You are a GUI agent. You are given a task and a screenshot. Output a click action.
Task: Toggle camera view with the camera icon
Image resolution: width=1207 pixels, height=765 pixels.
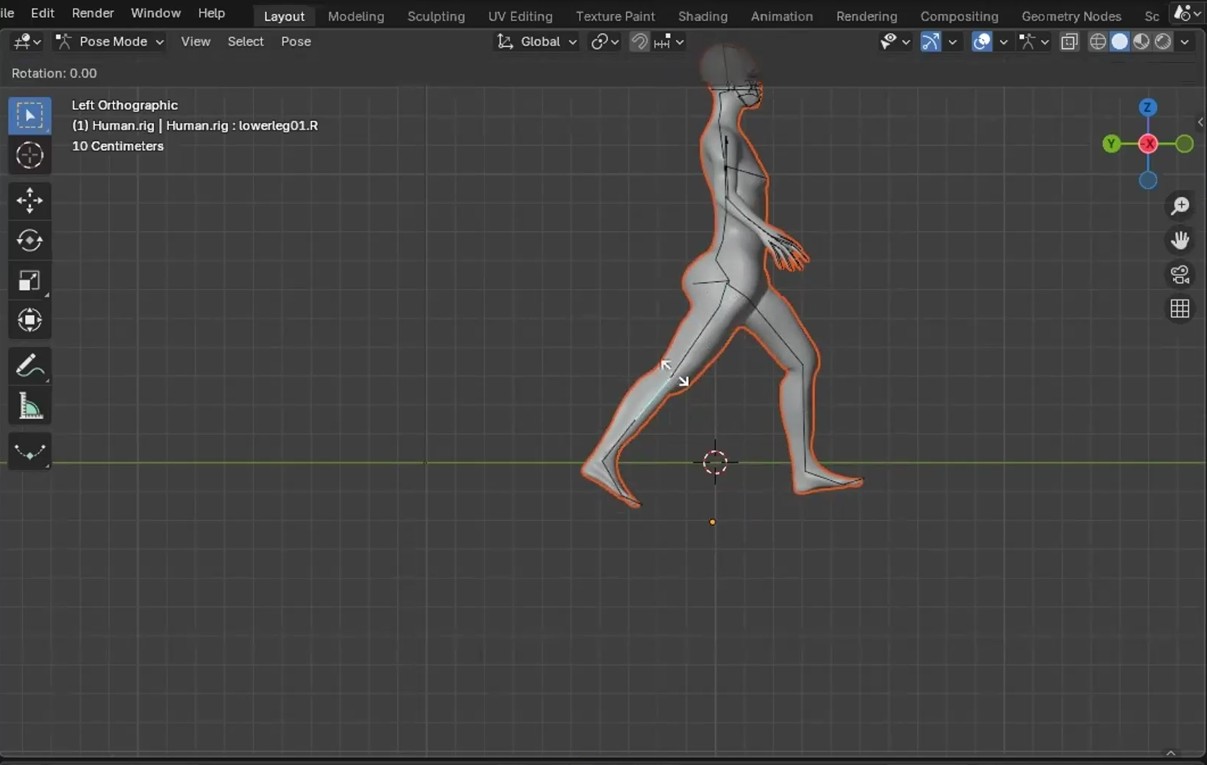1180,275
